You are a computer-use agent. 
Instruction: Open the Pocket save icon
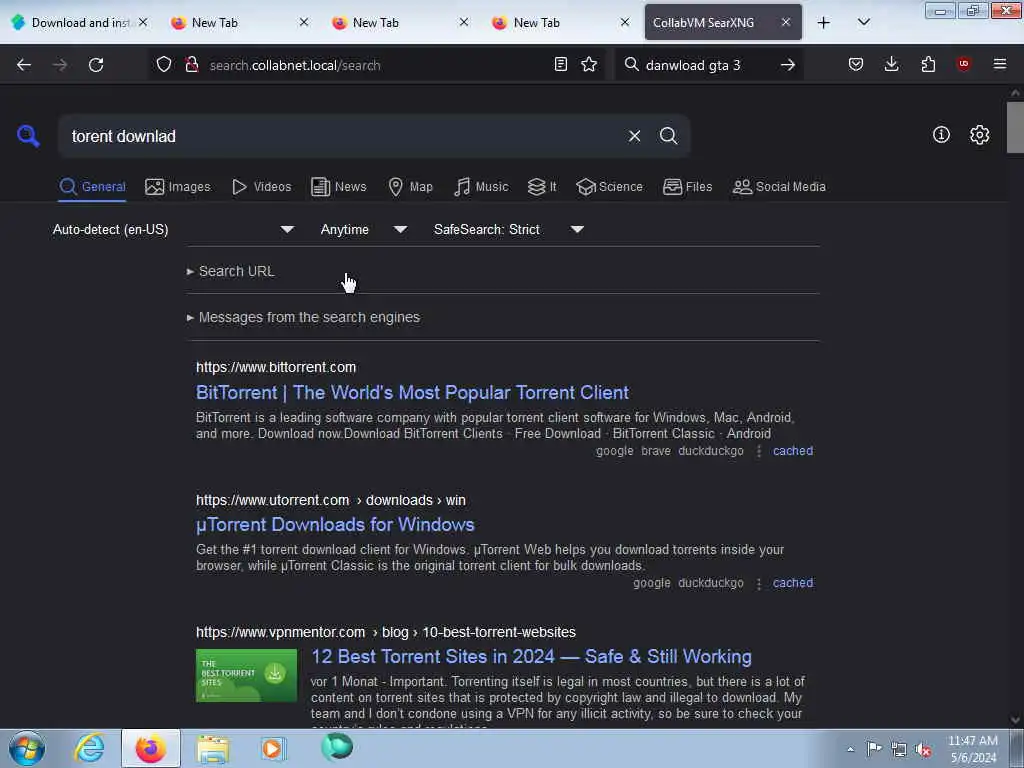[856, 64]
